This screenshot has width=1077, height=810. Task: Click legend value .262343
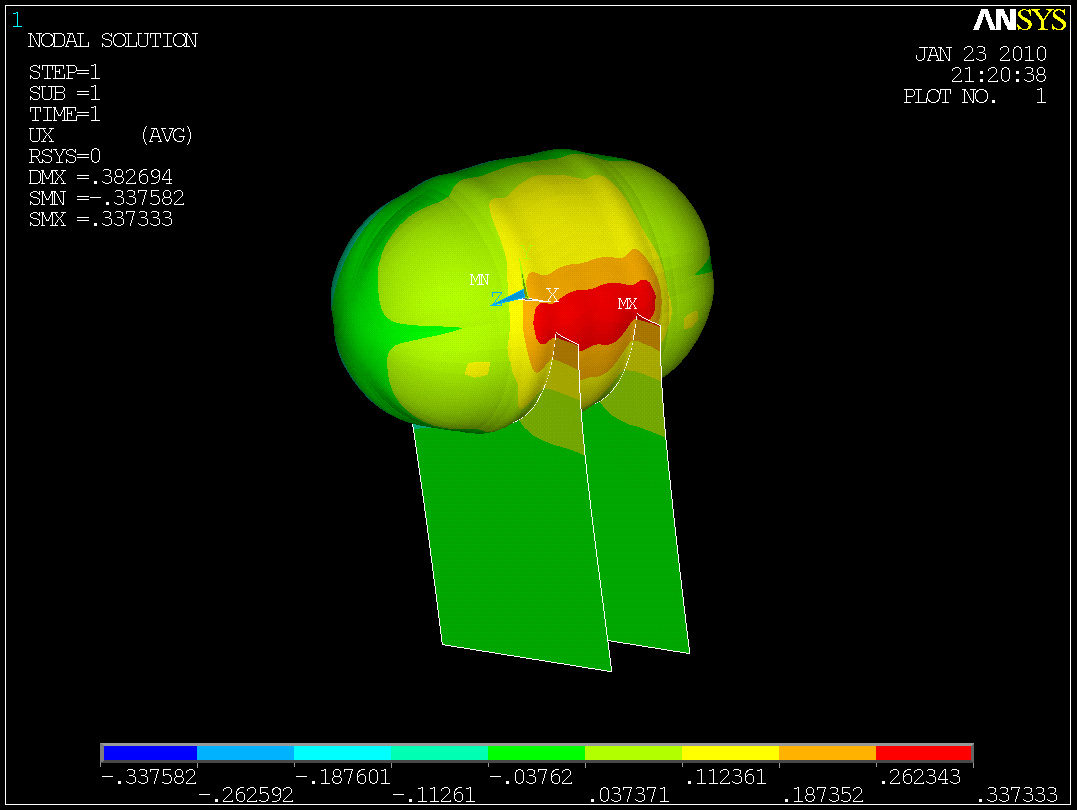920,777
